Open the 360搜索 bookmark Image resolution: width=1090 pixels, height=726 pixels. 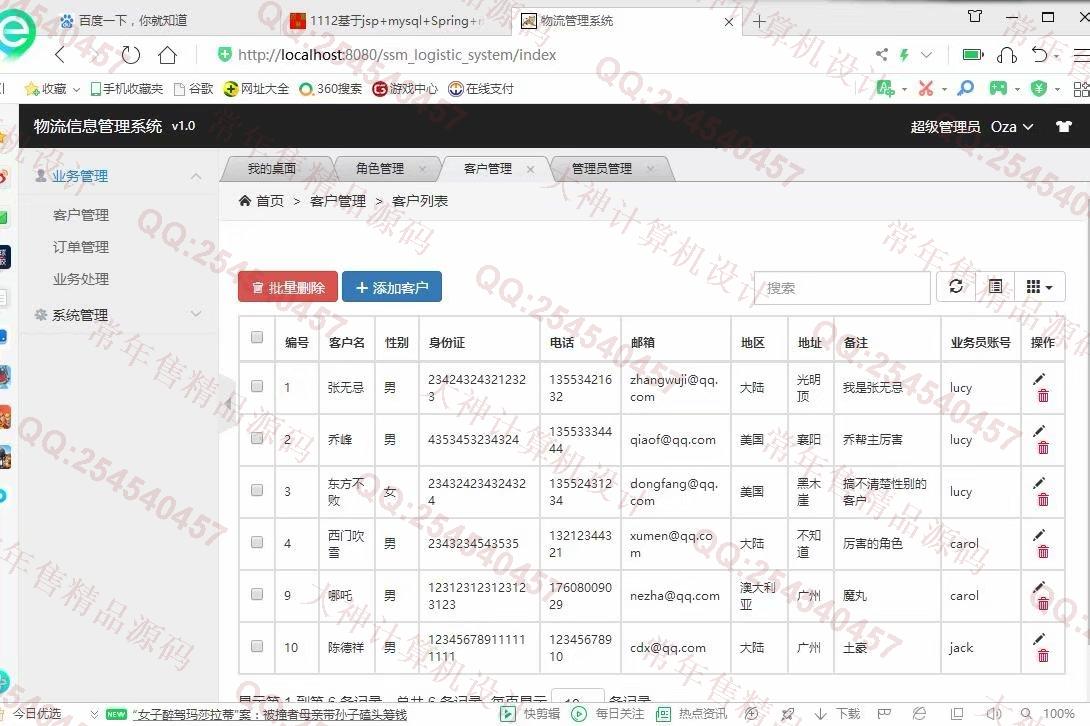click(331, 89)
